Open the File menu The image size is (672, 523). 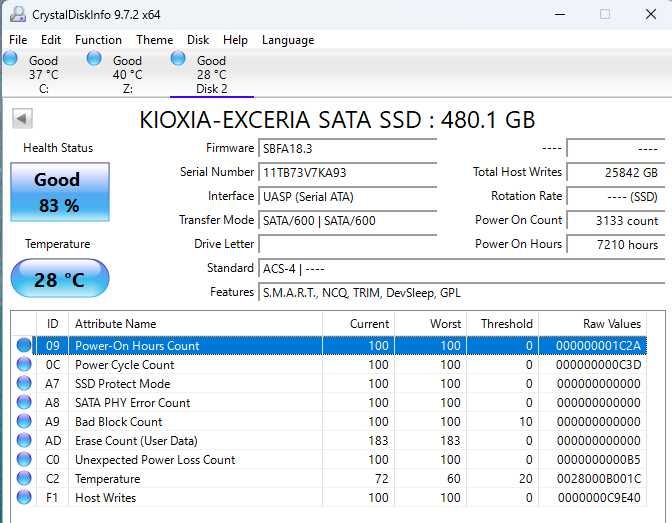18,40
